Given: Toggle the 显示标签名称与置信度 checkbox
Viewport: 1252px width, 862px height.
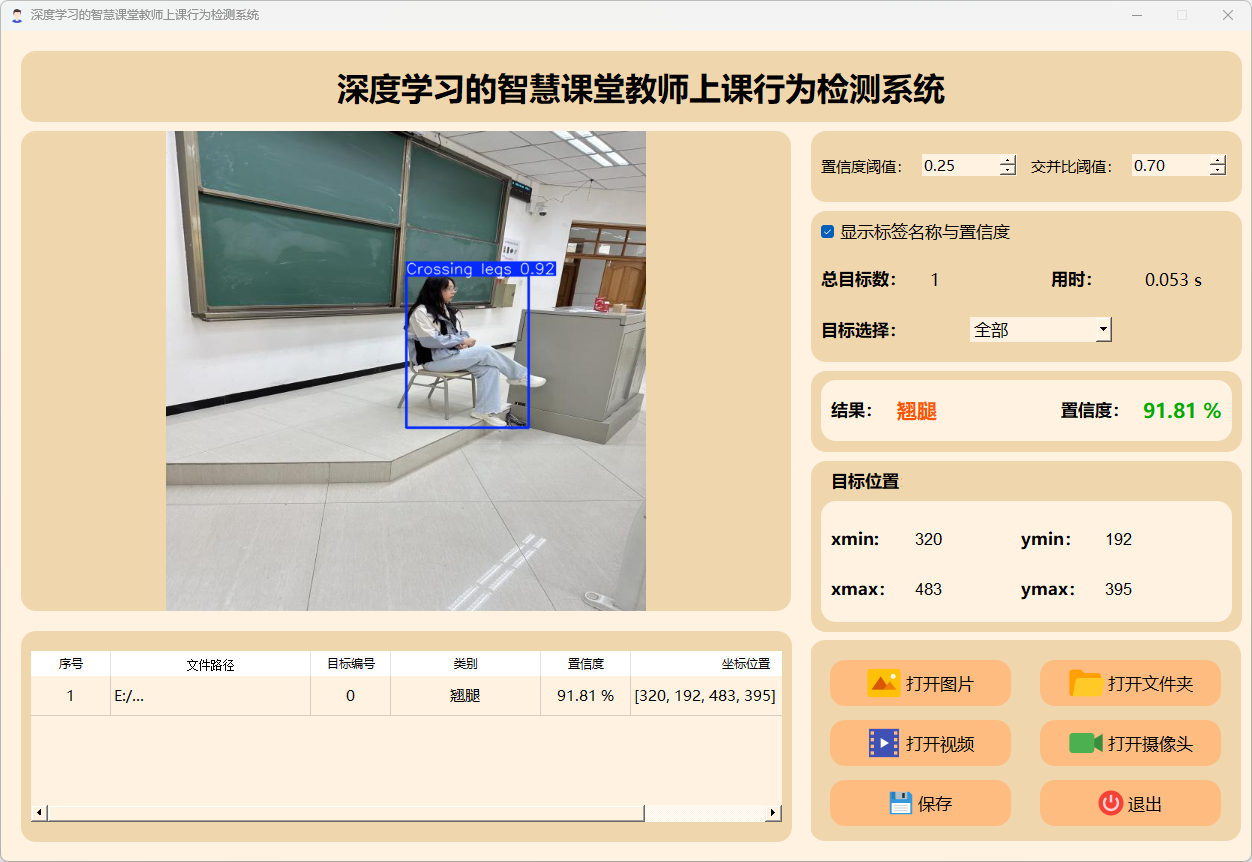Looking at the screenshot, I should tap(828, 232).
